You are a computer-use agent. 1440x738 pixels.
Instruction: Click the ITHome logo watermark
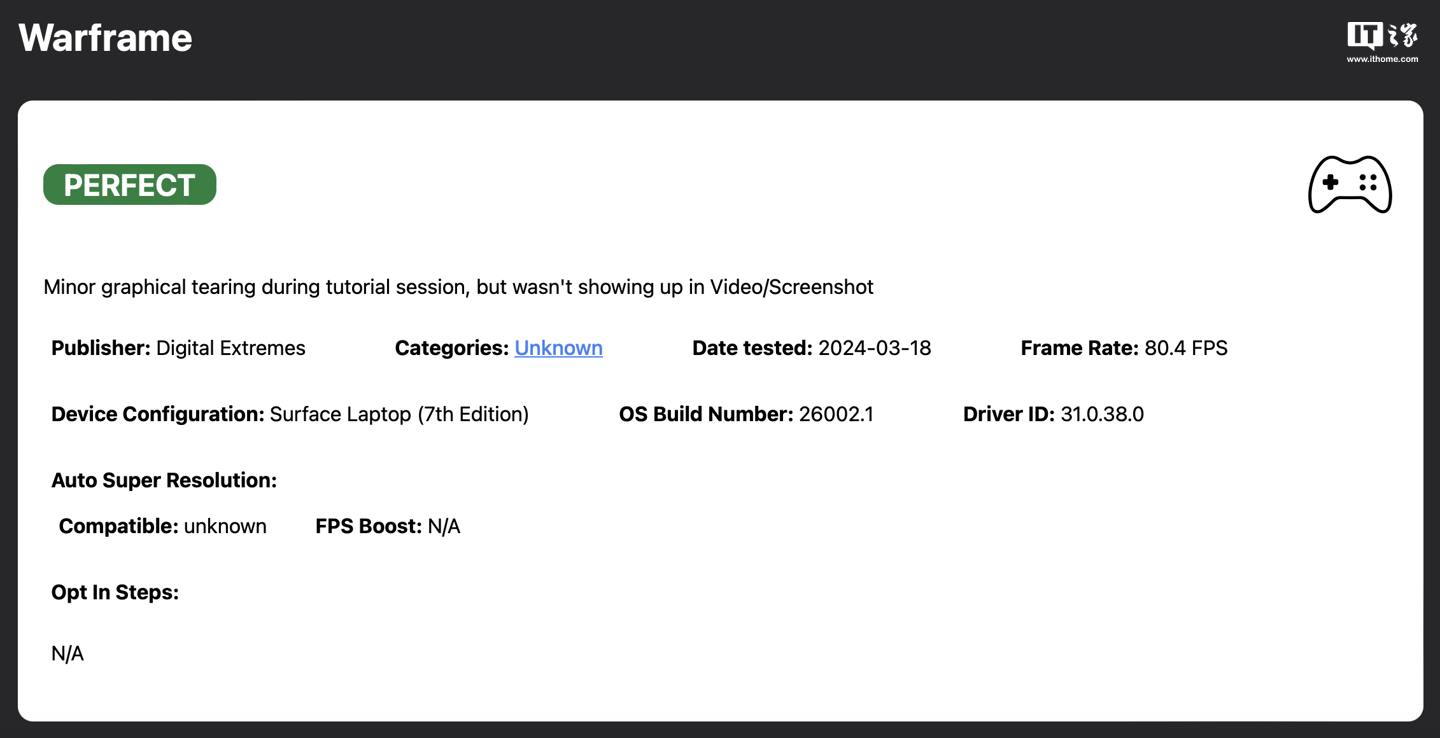point(1381,43)
